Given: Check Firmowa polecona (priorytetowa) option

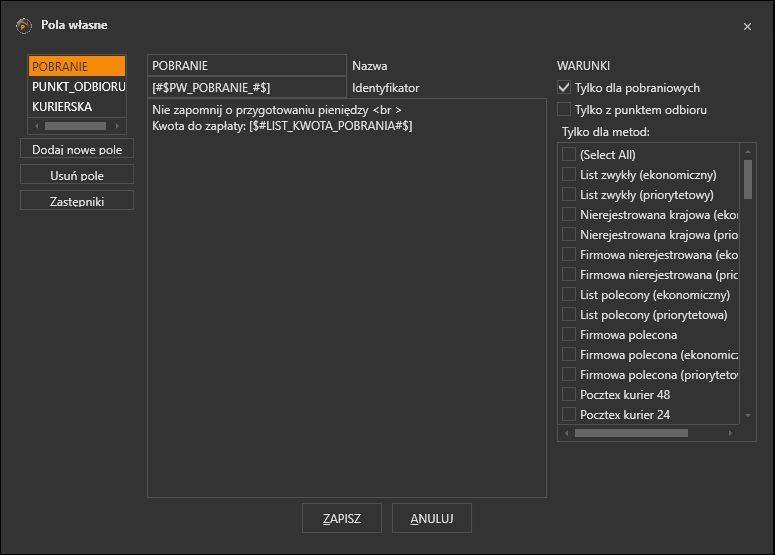Looking at the screenshot, I should (569, 374).
